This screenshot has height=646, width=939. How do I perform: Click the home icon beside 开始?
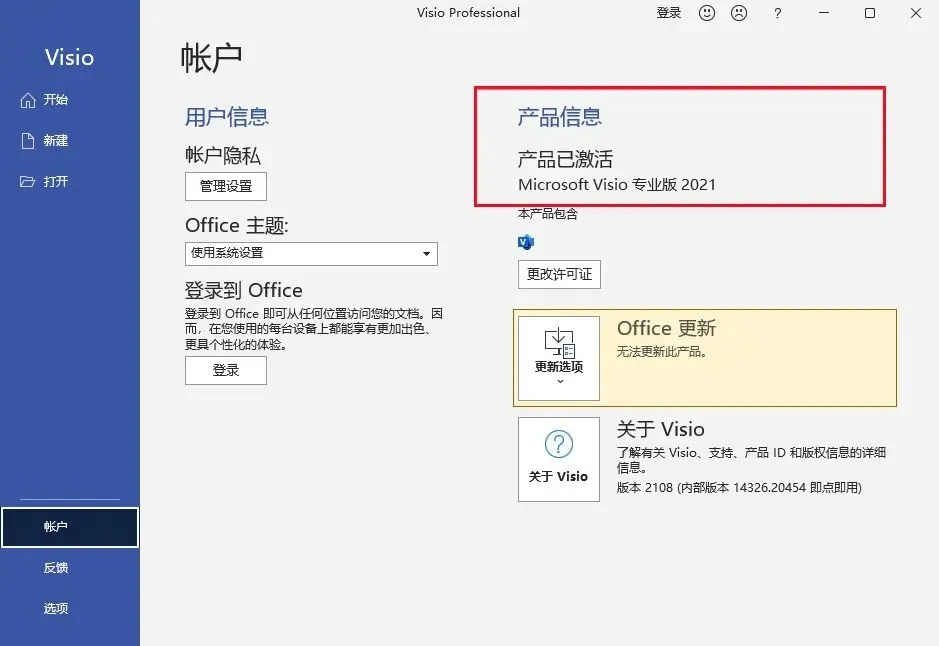pyautogui.click(x=28, y=100)
